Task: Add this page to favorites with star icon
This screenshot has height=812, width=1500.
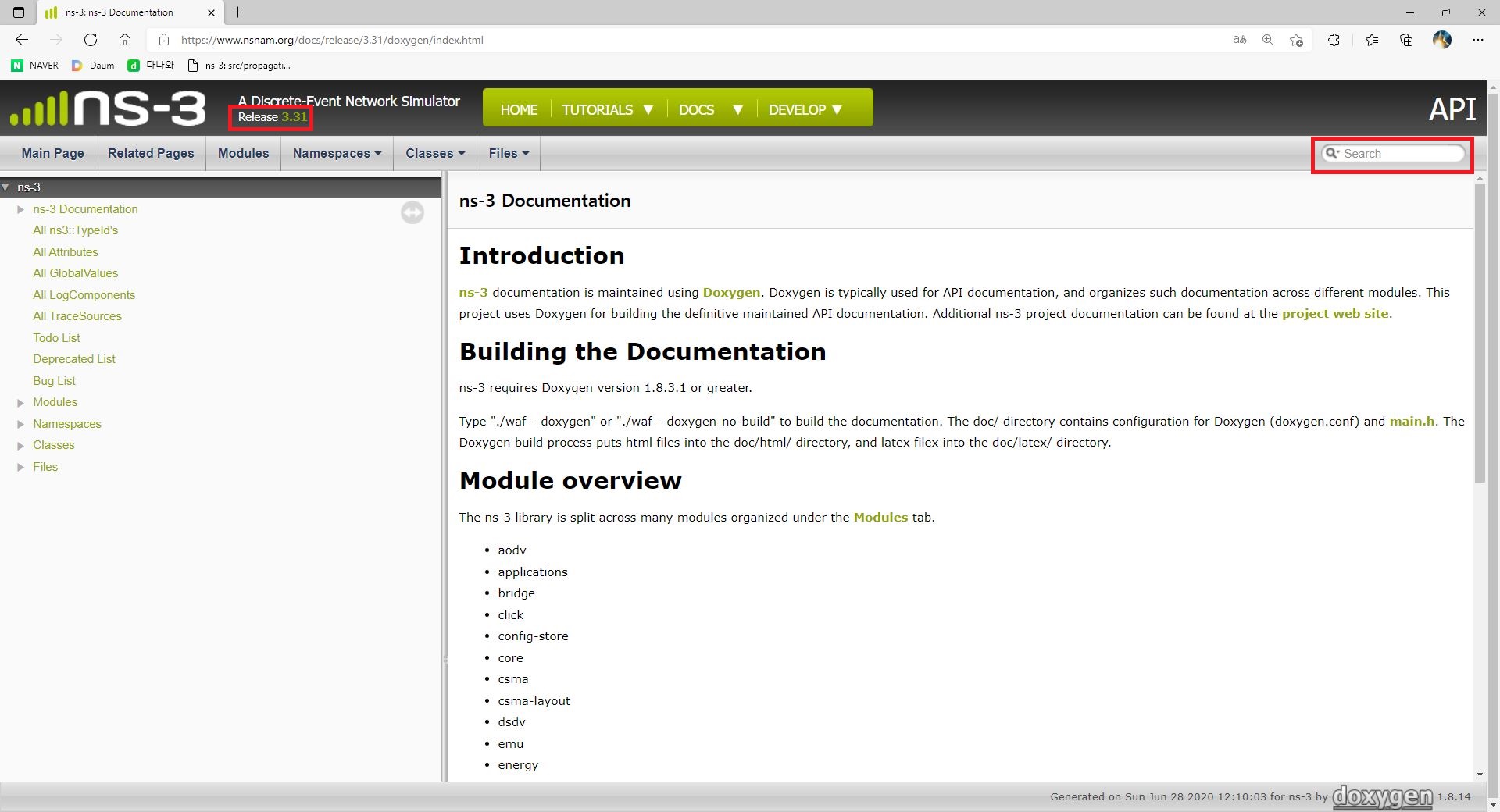Action: (x=1297, y=40)
